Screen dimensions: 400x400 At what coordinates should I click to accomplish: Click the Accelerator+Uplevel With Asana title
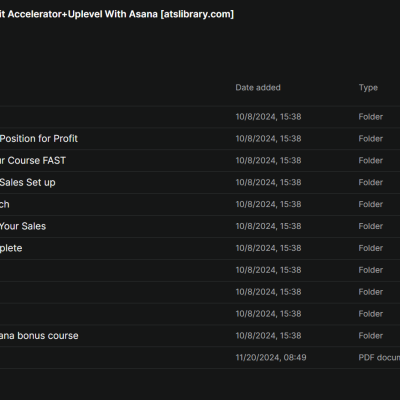(117, 14)
